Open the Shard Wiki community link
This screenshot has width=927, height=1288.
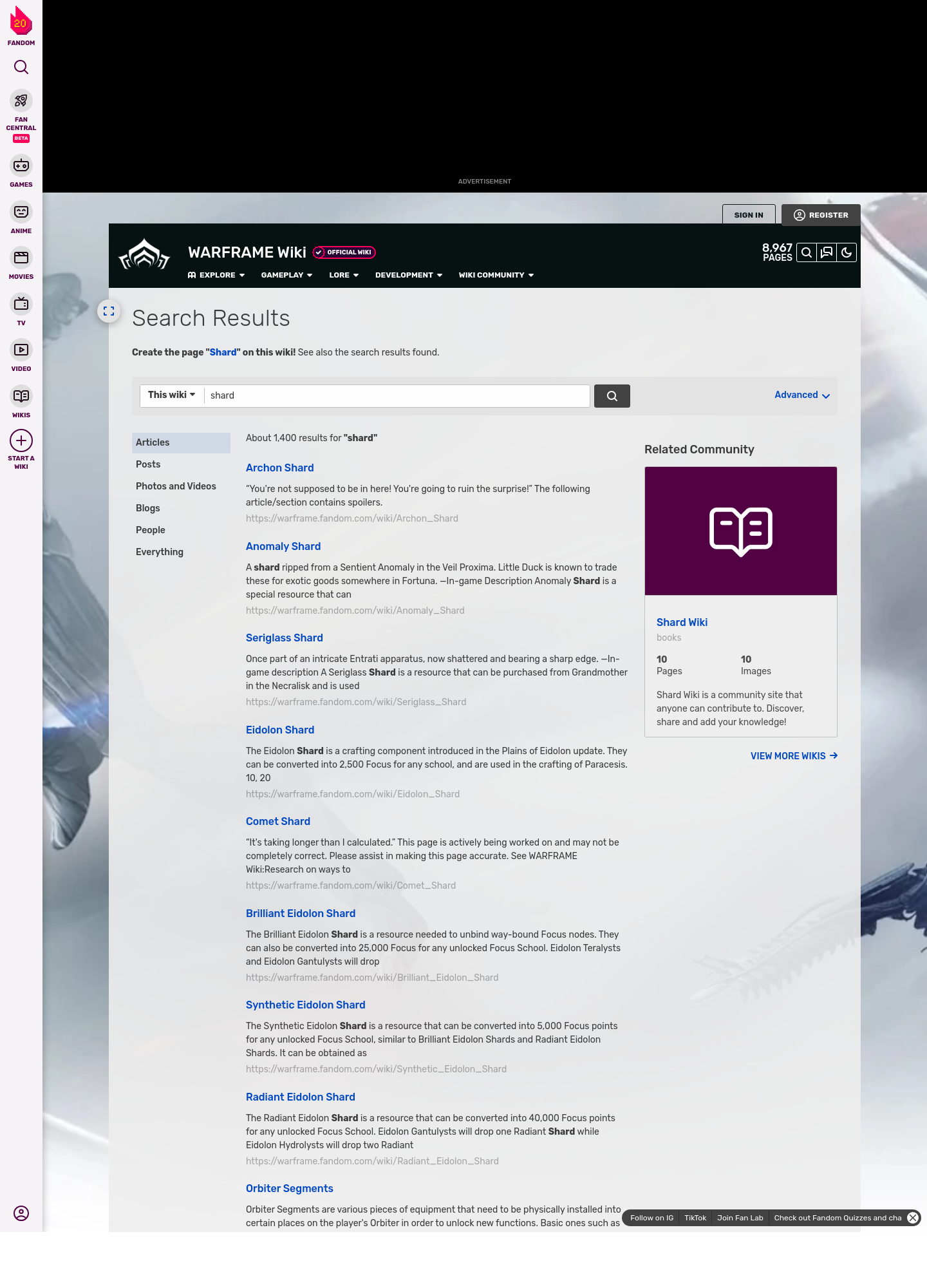(682, 622)
